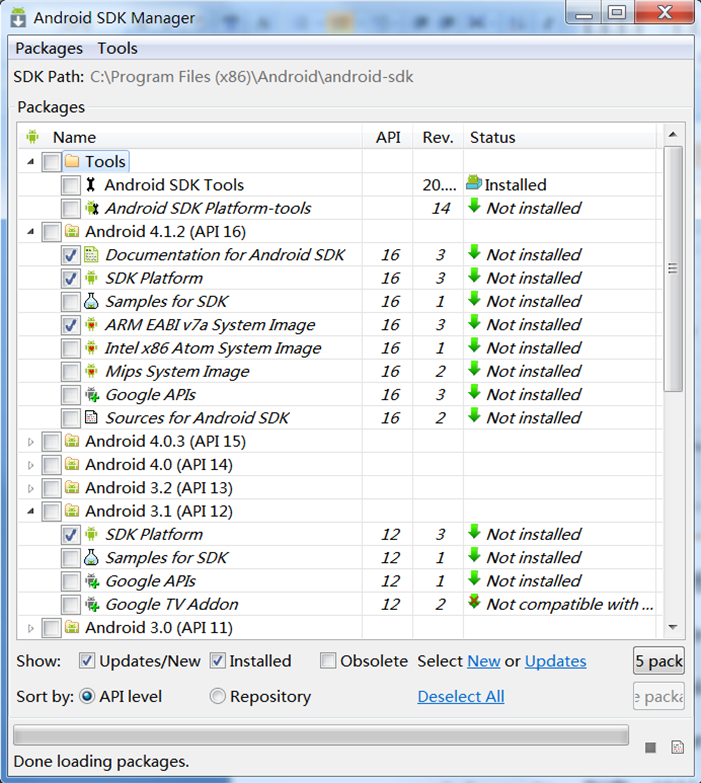Toggle the Updates/New show filter
Screen dimensions: 701x783
point(87,661)
